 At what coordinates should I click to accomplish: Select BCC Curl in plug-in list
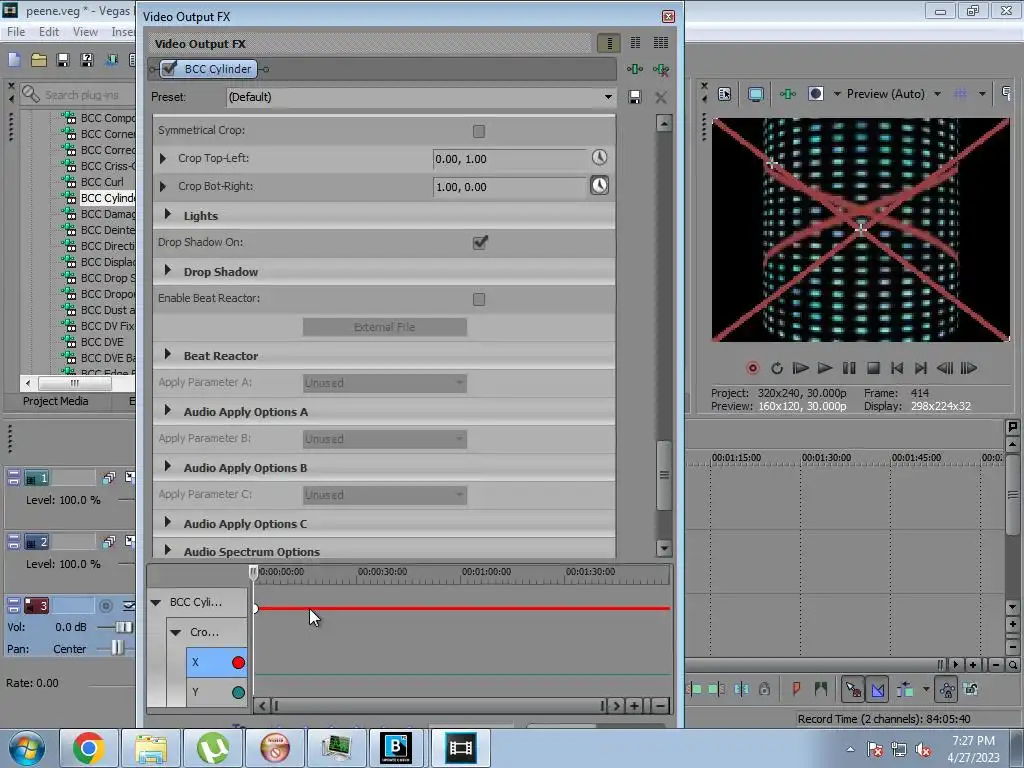click(x=102, y=182)
